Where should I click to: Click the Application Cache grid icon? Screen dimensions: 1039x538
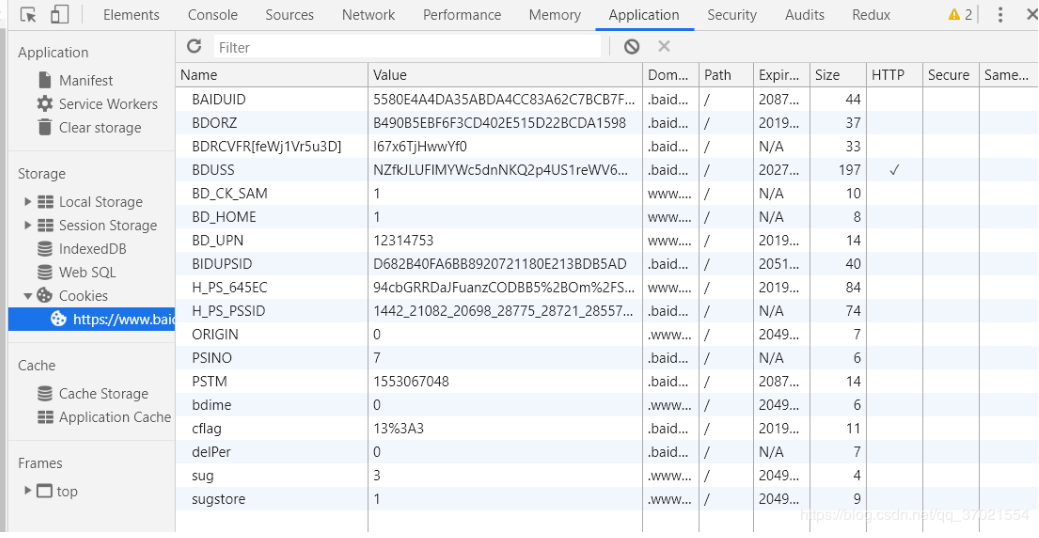pos(45,417)
